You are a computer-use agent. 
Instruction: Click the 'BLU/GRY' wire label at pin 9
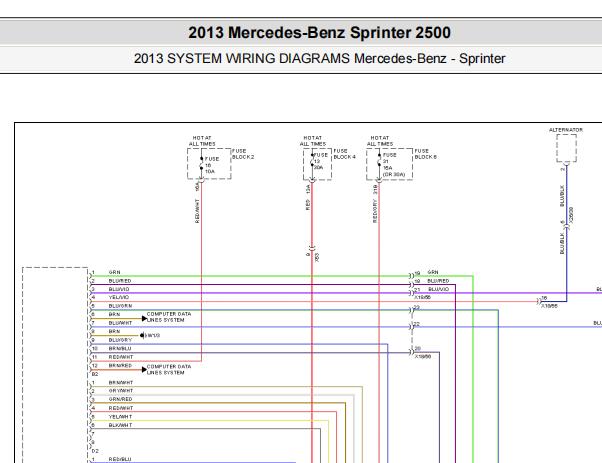[x=120, y=340]
